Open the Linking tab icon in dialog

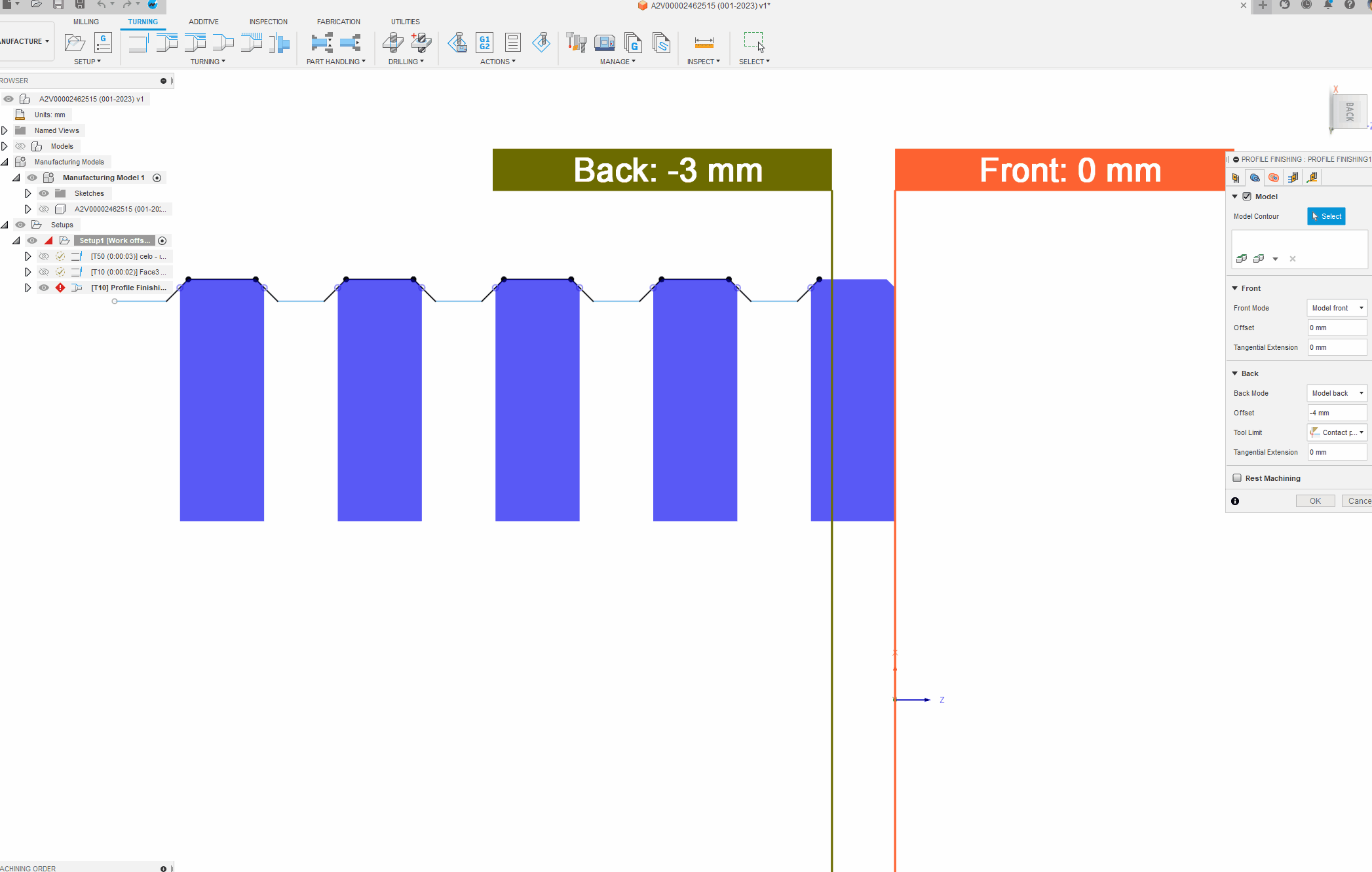point(1312,178)
